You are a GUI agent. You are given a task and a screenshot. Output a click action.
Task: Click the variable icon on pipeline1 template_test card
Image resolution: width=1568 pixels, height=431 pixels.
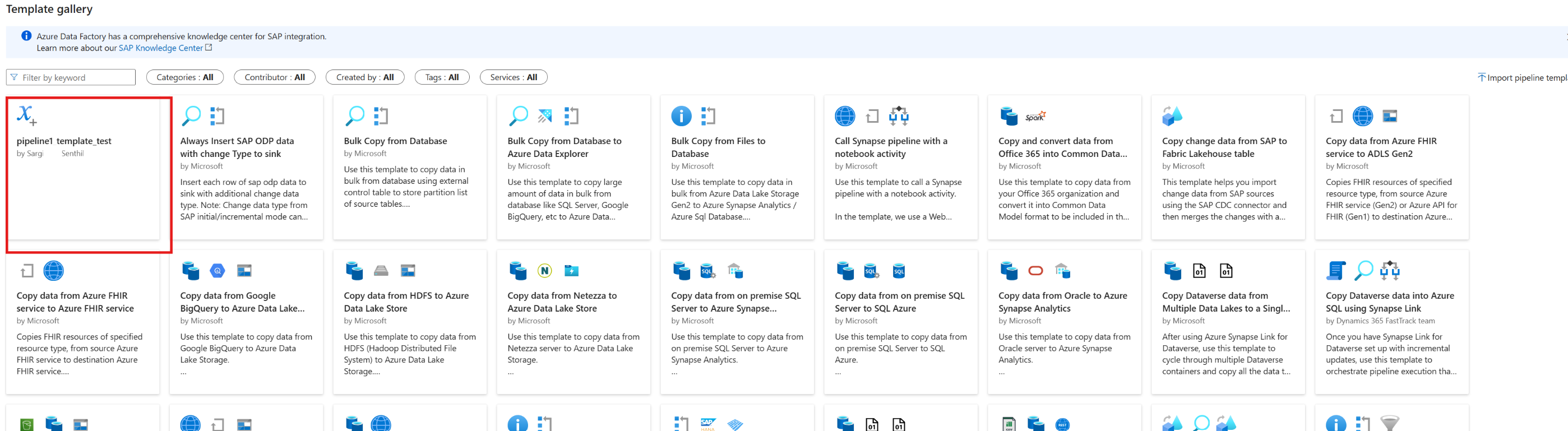[26, 115]
